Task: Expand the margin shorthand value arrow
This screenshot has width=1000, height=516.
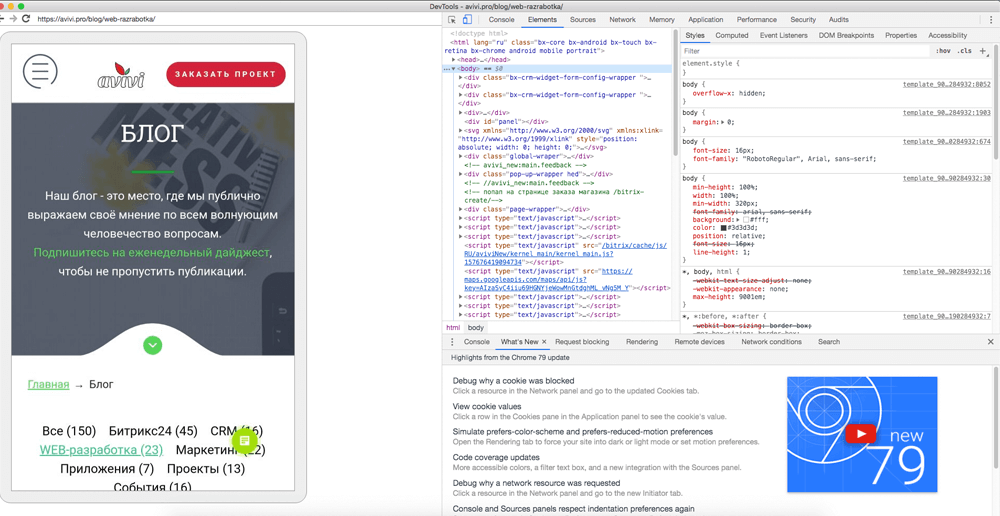Action: [x=723, y=121]
